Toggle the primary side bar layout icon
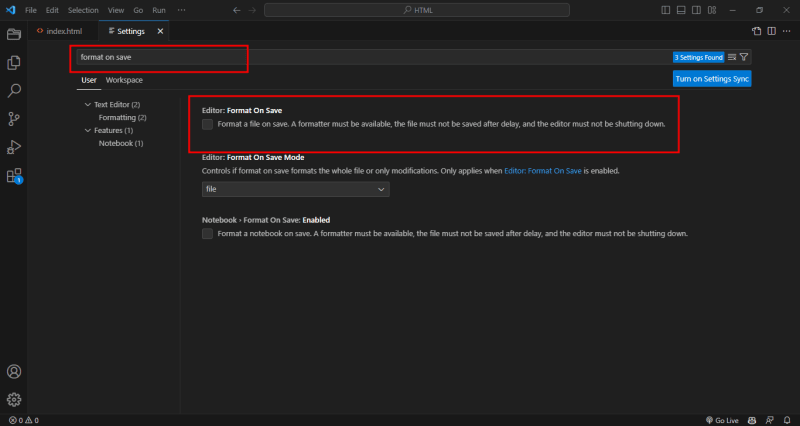800x426 pixels. click(x=666, y=10)
